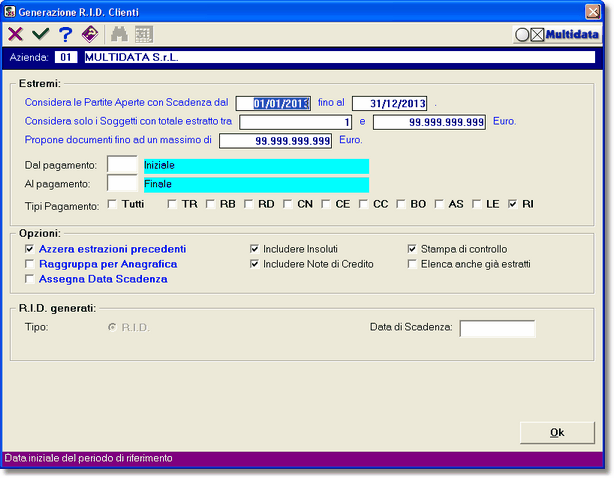This screenshot has width=614, height=478.
Task: Click the minimum total field showing 1
Action: point(296,122)
